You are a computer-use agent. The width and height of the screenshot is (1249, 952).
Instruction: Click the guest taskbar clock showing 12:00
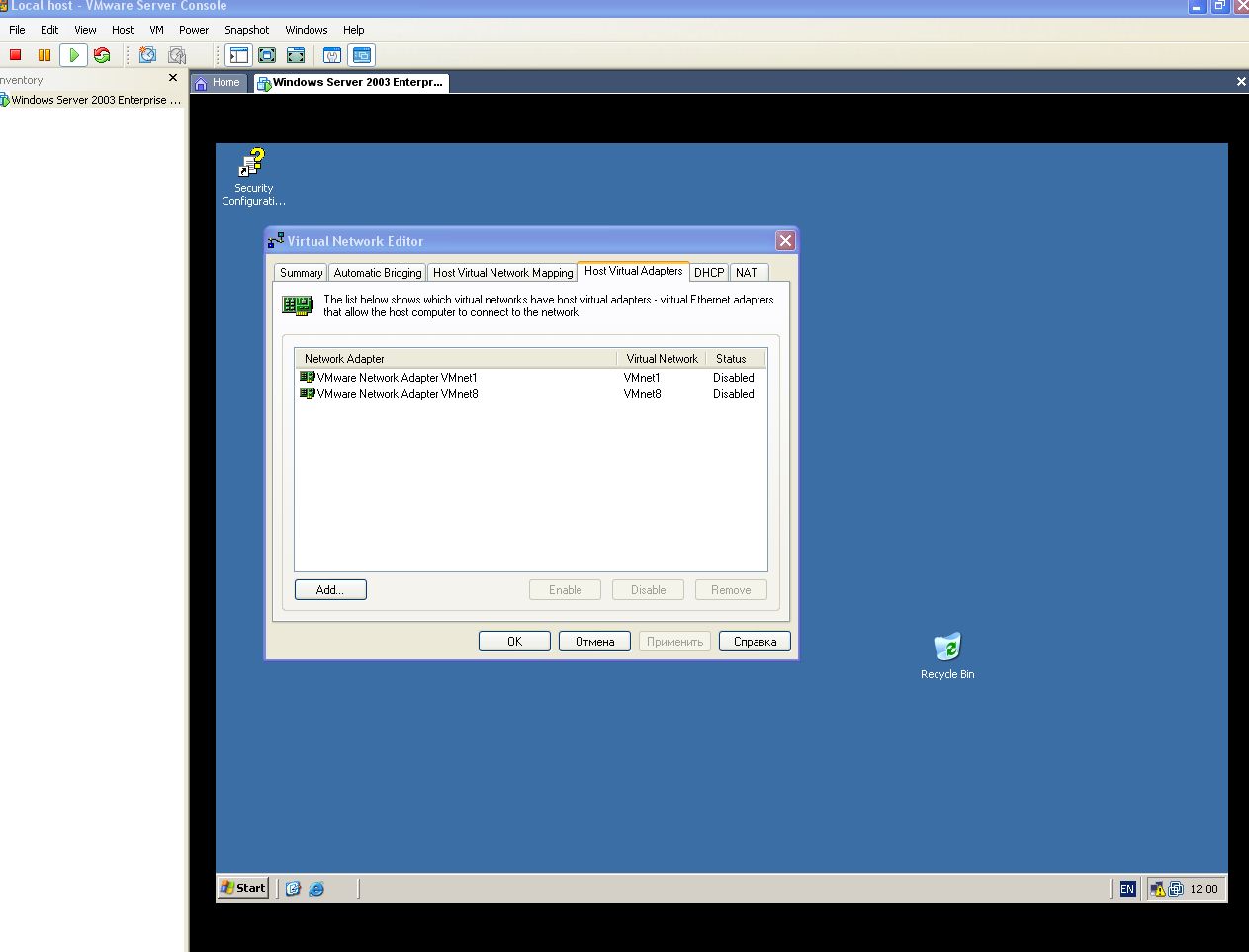click(x=1204, y=889)
